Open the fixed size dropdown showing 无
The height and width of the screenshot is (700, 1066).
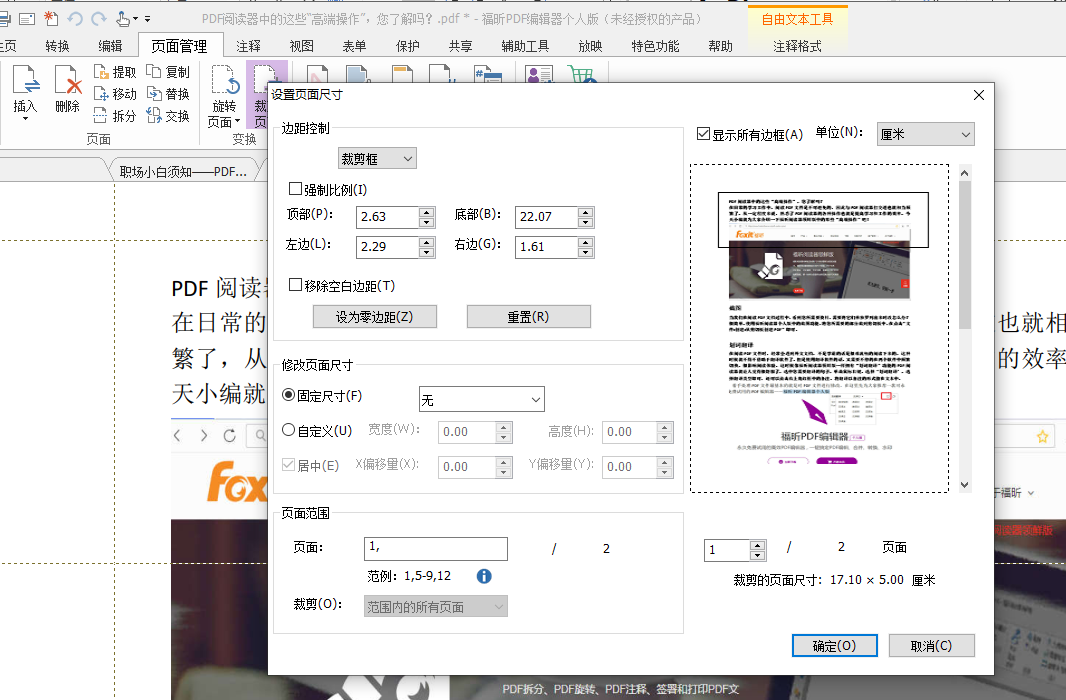[481, 400]
